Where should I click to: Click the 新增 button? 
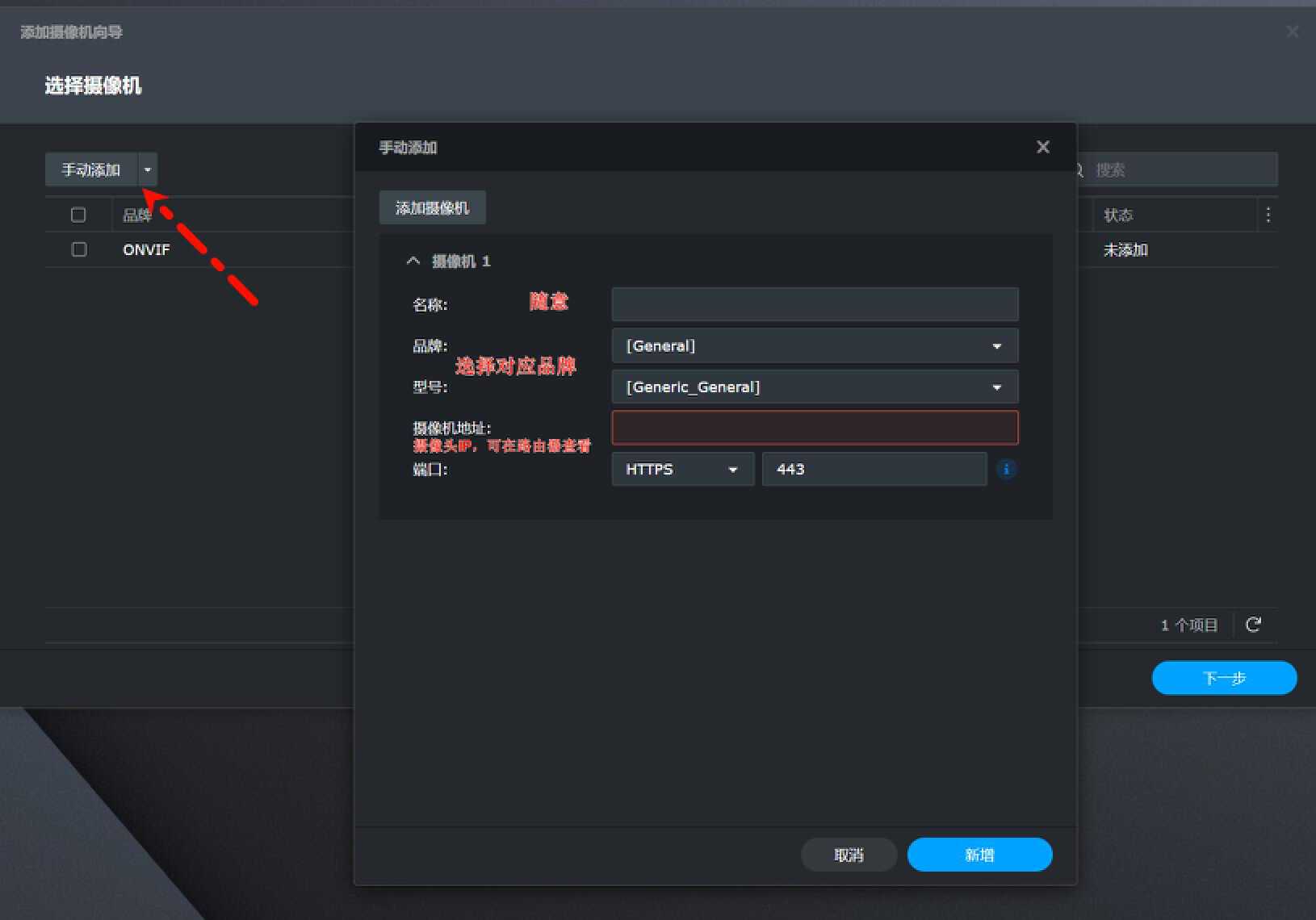[x=979, y=855]
